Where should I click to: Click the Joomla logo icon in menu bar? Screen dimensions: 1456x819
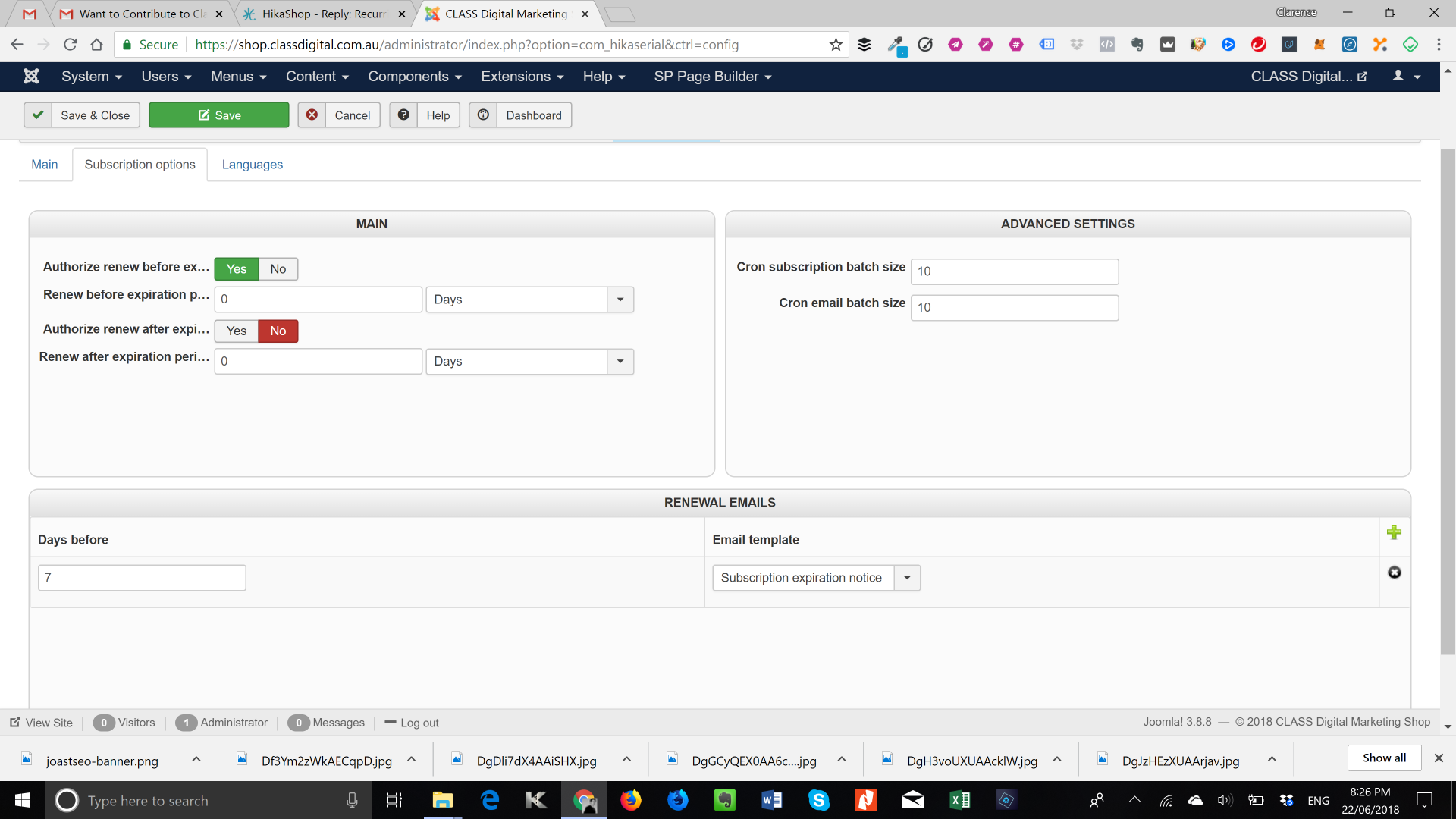click(x=31, y=77)
